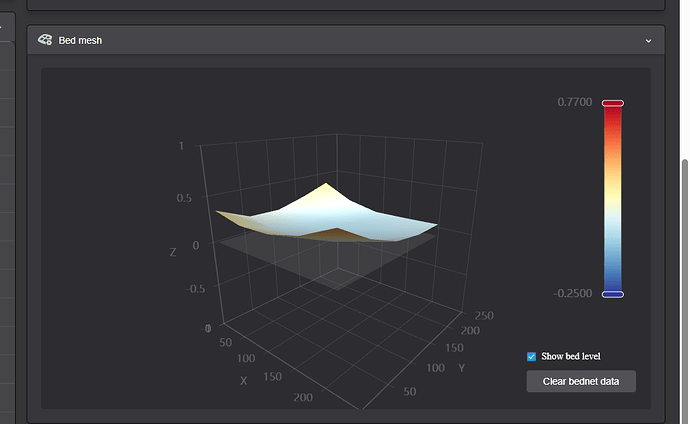690x424 pixels.
Task: Click the blue bottom handle of color scale
Action: tap(613, 294)
